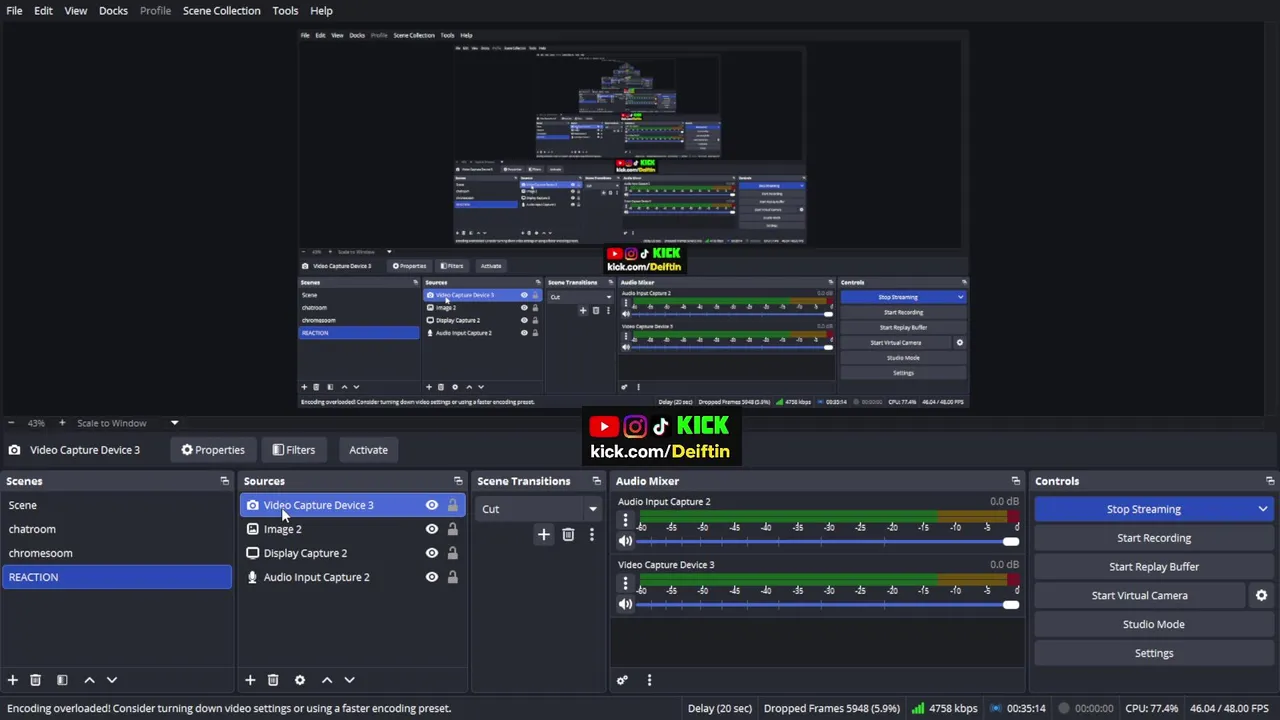Add a new source with plus icon
The image size is (1280, 720).
click(250, 680)
